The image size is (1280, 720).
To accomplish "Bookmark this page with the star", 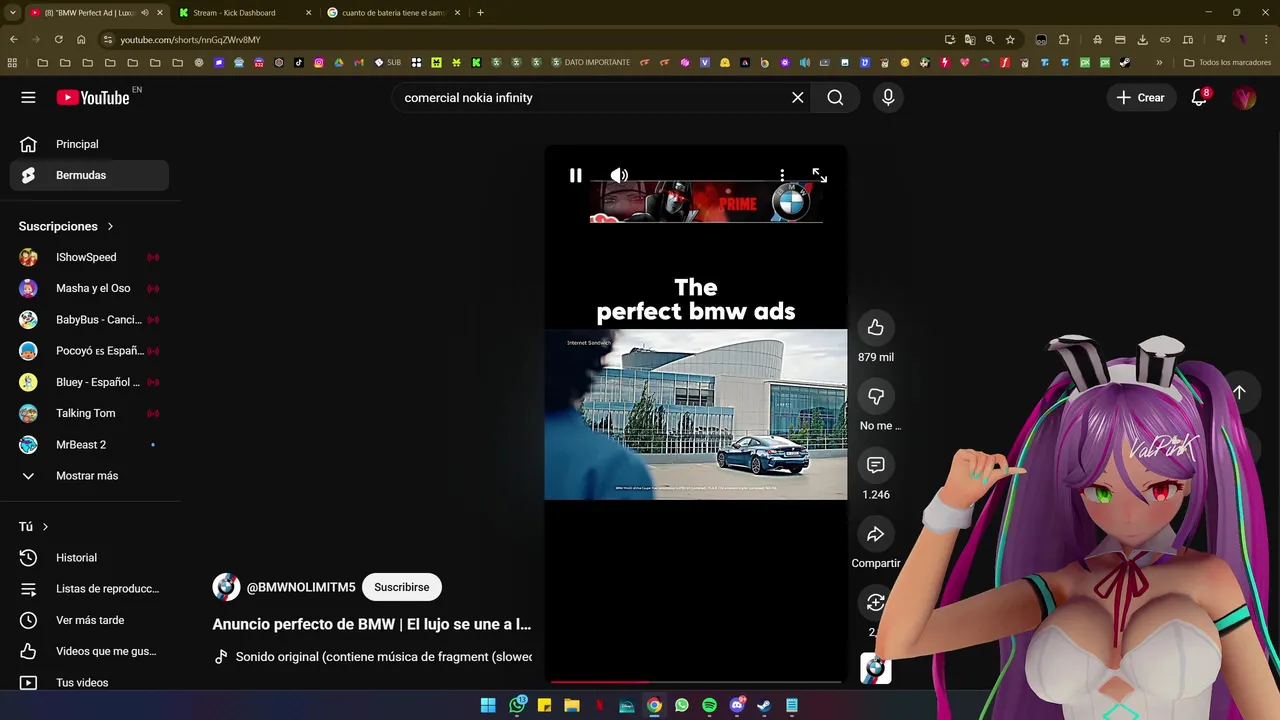I will (x=1010, y=39).
